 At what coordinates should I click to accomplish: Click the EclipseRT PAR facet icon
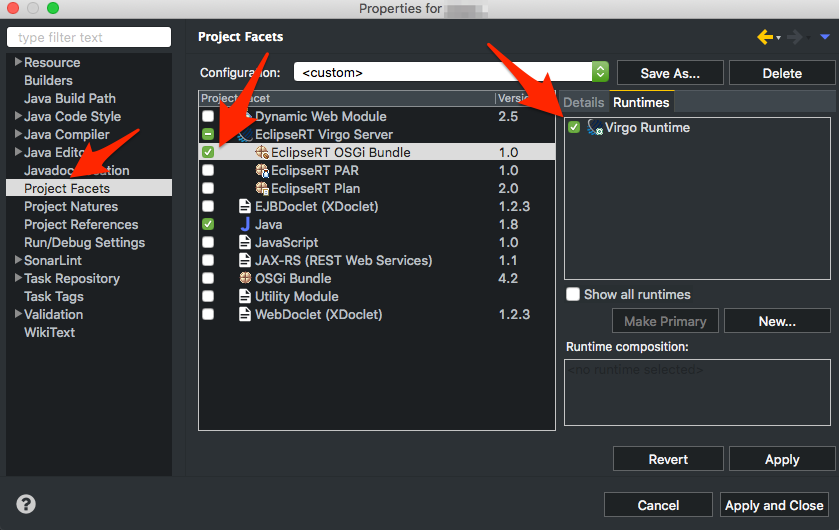tap(262, 171)
